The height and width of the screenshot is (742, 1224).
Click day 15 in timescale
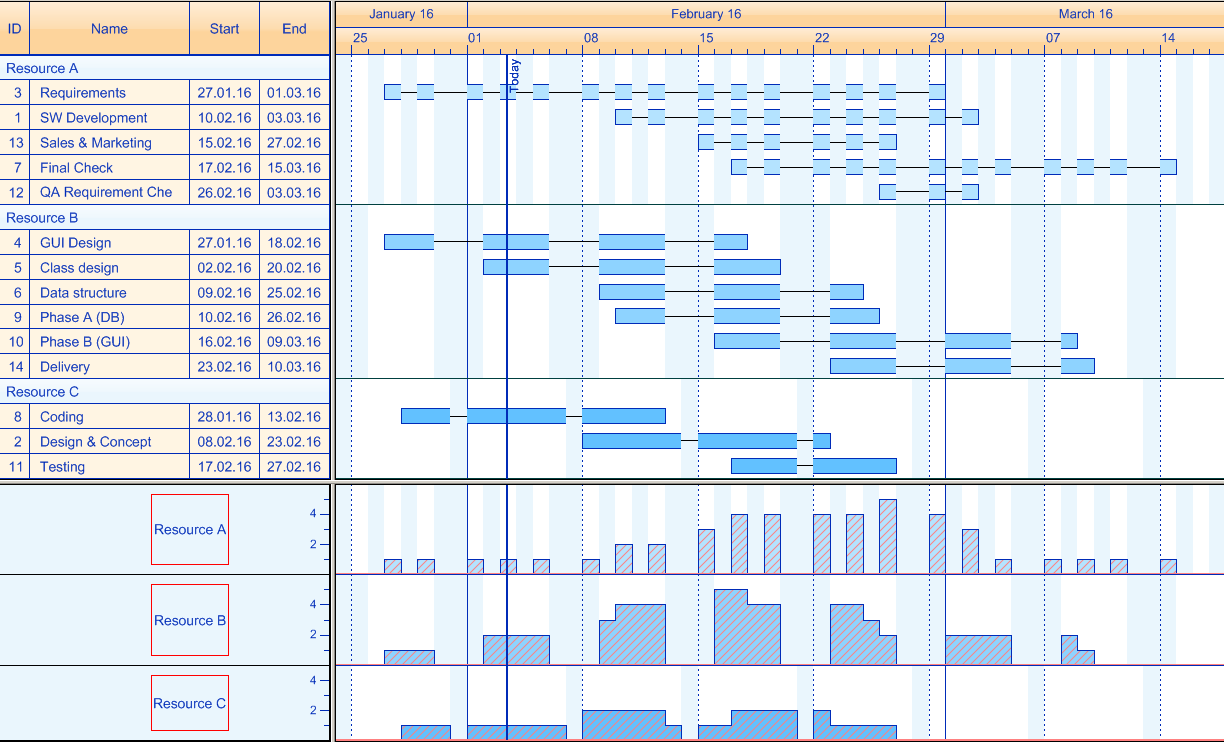coord(707,38)
